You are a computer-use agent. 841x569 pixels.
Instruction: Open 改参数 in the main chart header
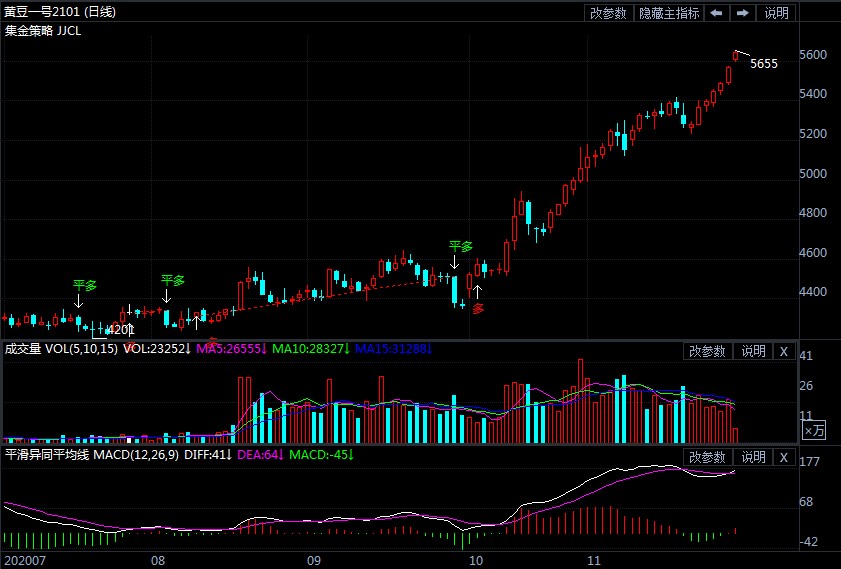(x=608, y=13)
